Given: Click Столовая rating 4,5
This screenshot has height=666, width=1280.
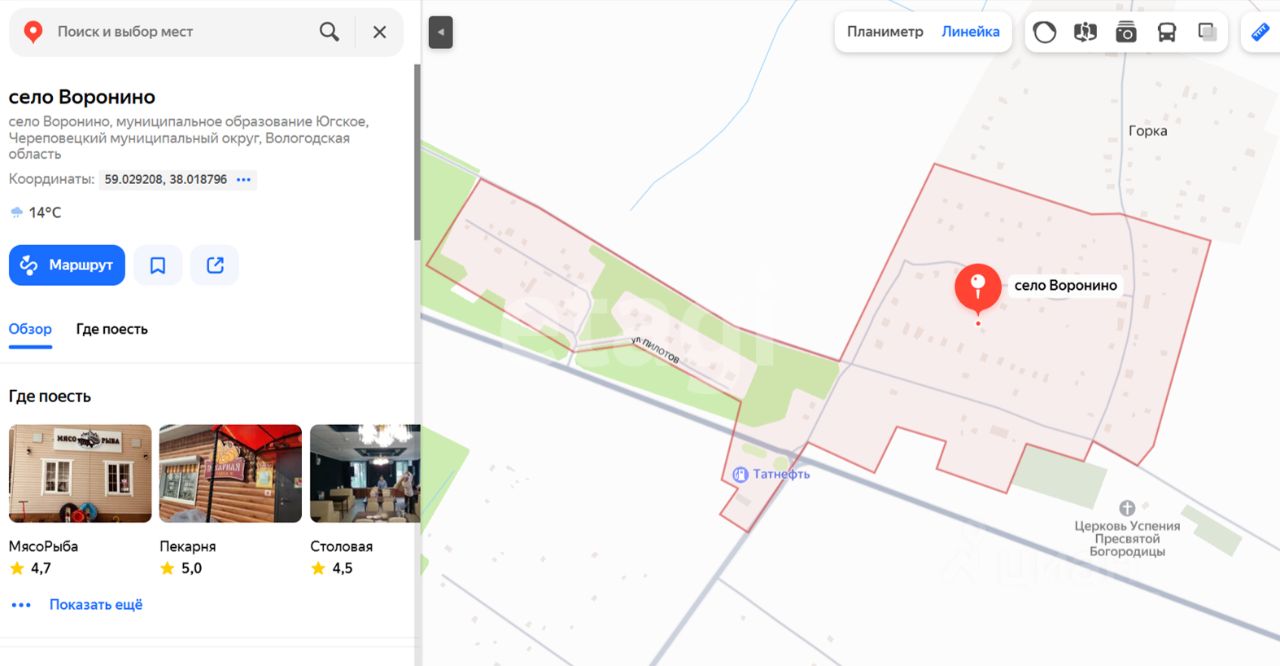Looking at the screenshot, I should coord(332,568).
